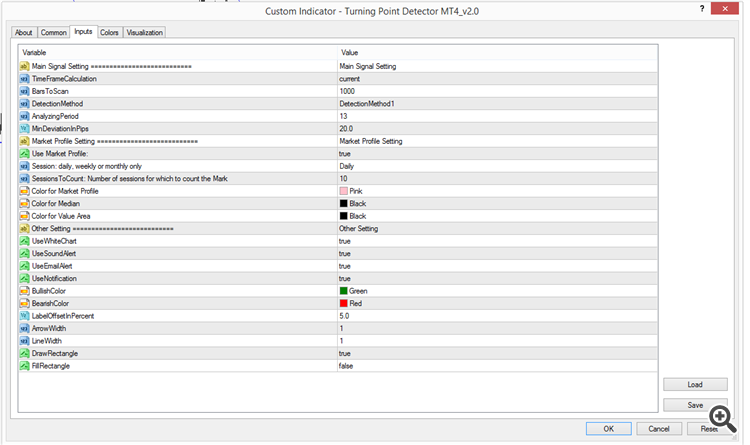Click the double-type icon beside LabelOffsetInPercent

[x=24, y=316]
